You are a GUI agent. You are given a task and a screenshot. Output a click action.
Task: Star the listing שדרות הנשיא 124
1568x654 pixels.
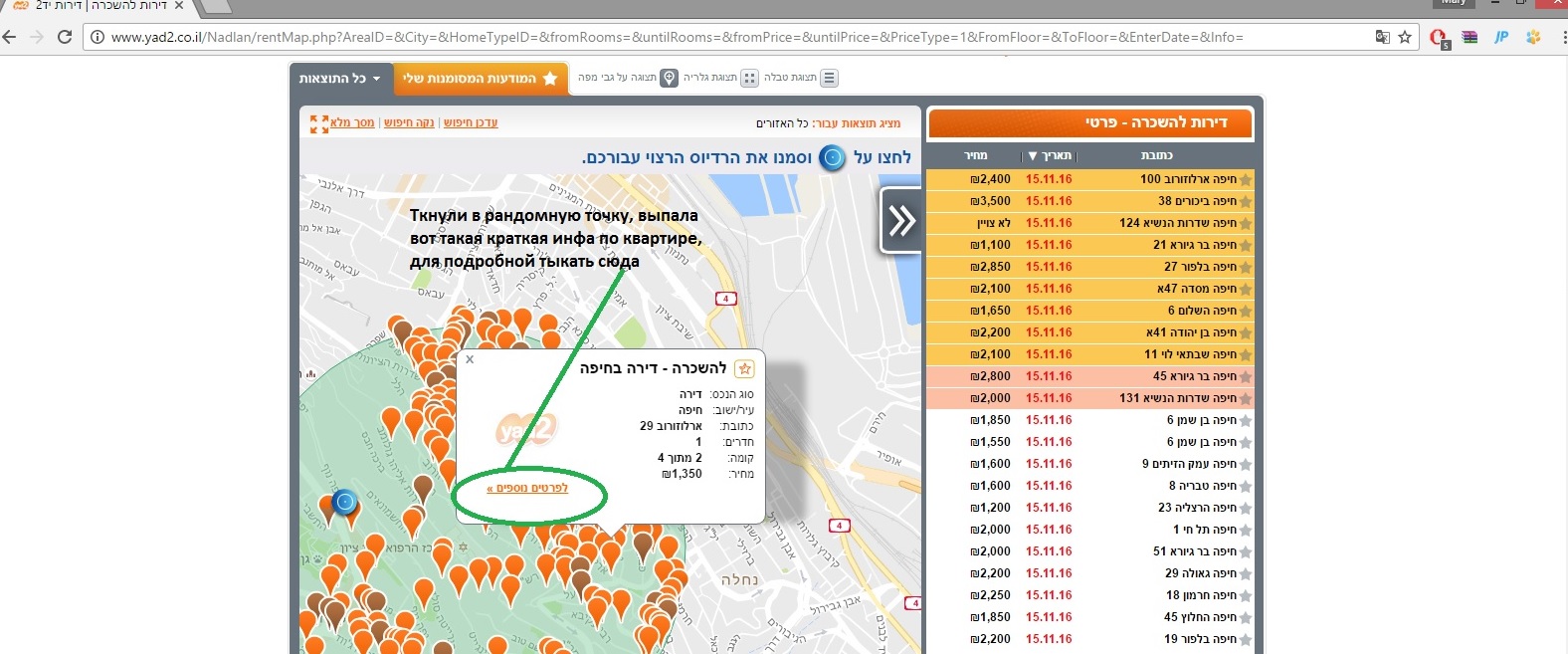point(1245,223)
